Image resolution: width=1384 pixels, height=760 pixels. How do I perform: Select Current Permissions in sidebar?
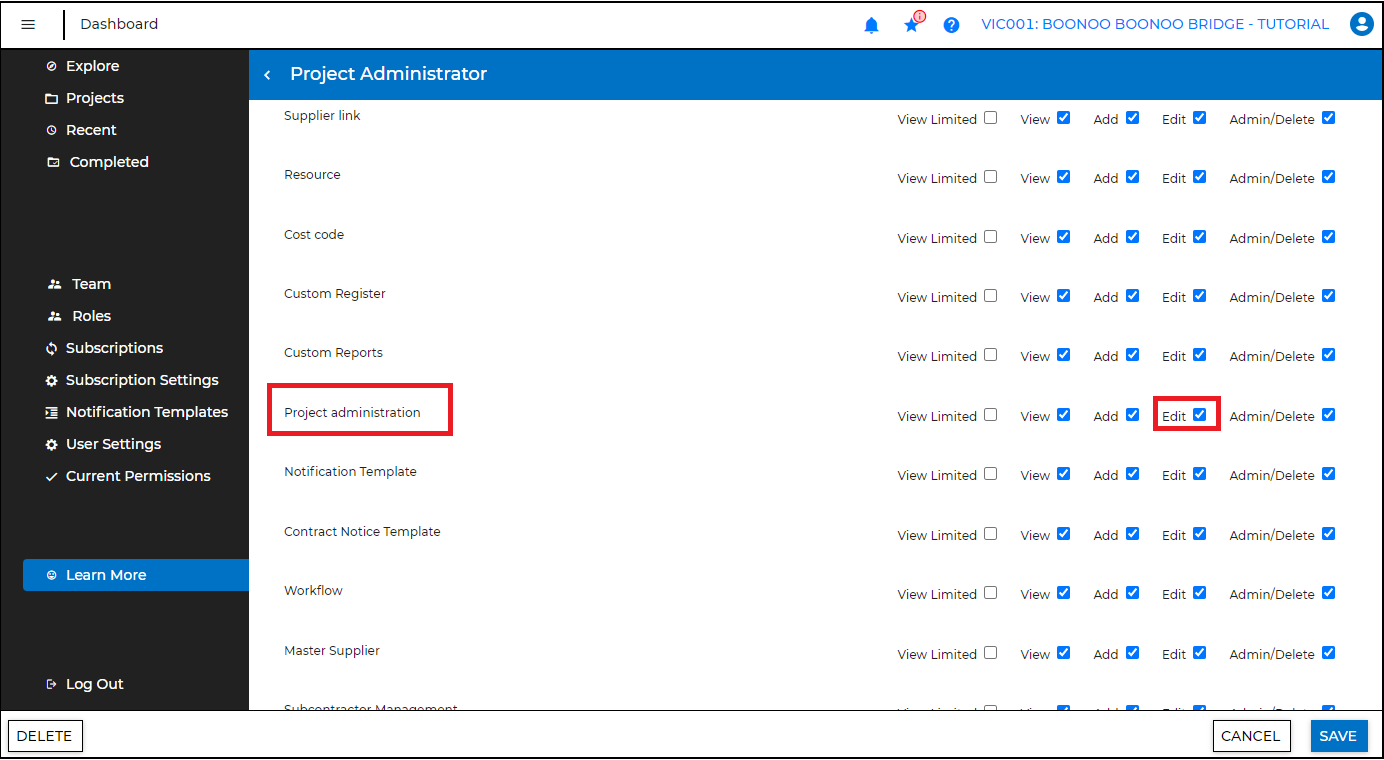click(138, 476)
